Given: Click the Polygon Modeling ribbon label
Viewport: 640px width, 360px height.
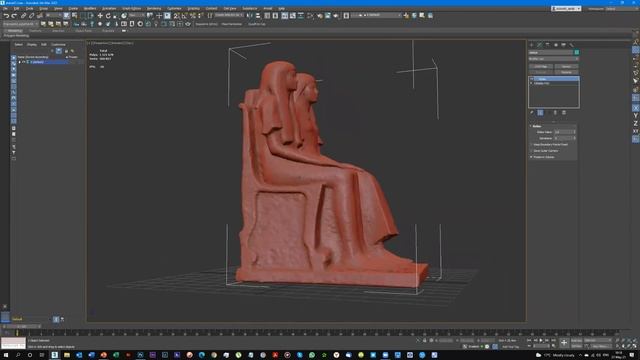Looking at the screenshot, I should (x=16, y=36).
